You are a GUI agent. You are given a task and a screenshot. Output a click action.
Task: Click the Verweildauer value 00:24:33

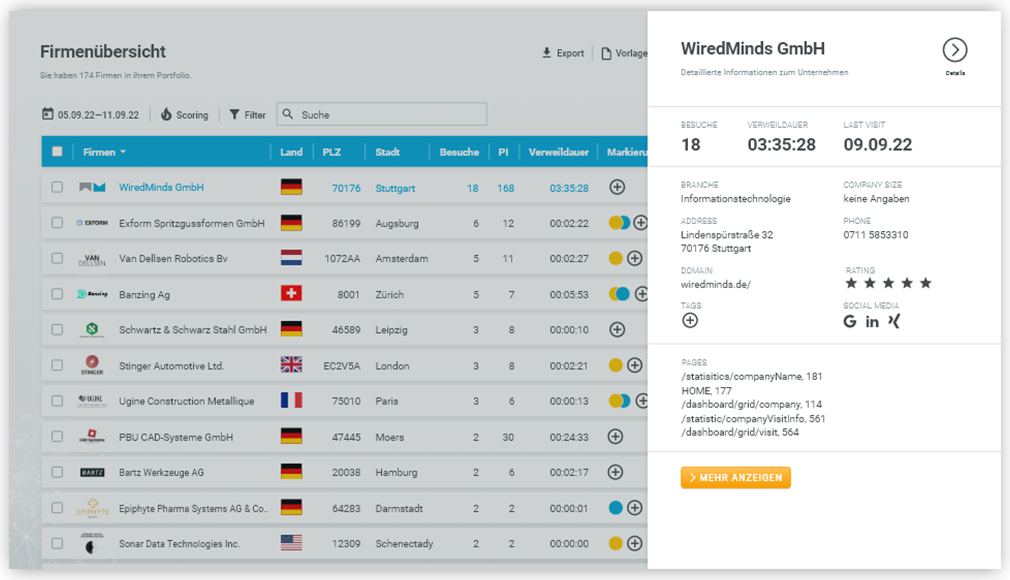pyautogui.click(x=569, y=437)
